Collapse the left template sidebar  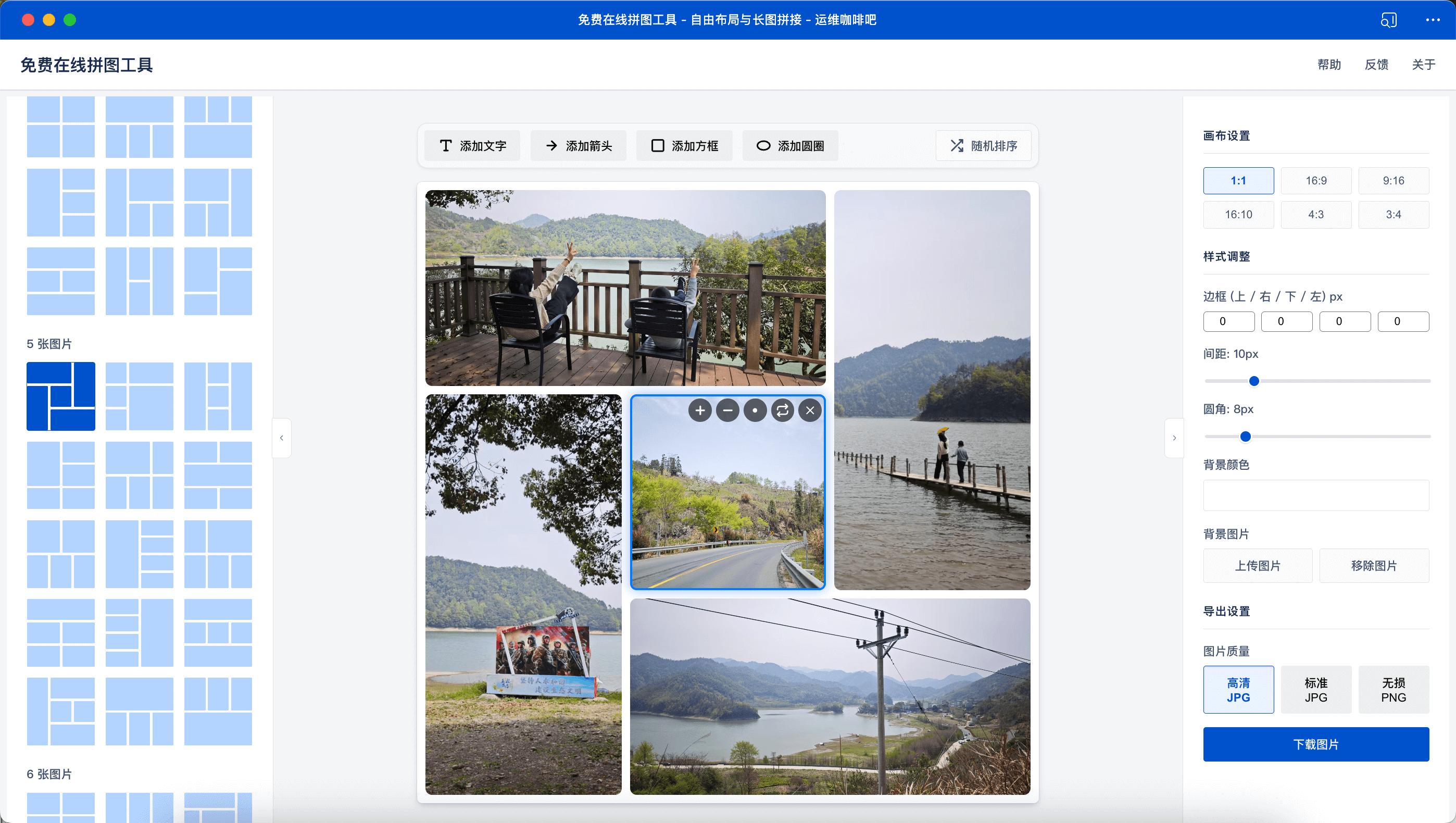click(281, 437)
